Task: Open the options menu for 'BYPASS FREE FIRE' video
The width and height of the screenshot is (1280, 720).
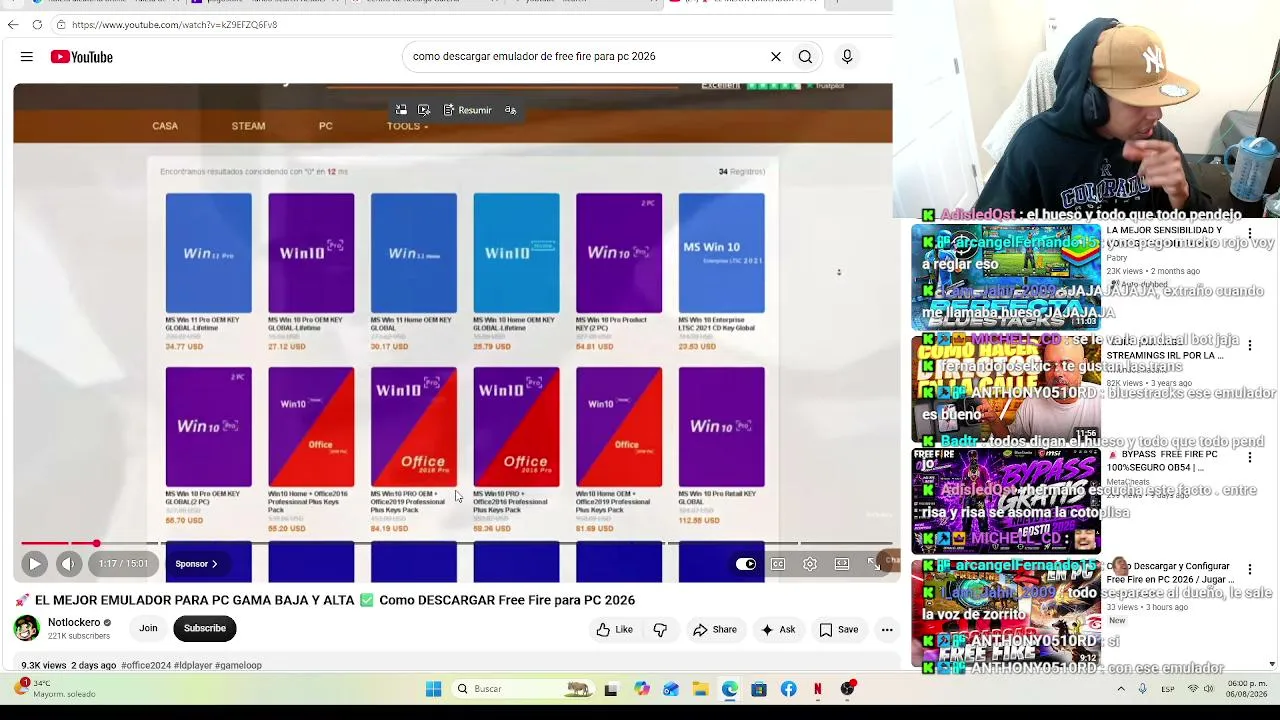Action: coord(1250,458)
